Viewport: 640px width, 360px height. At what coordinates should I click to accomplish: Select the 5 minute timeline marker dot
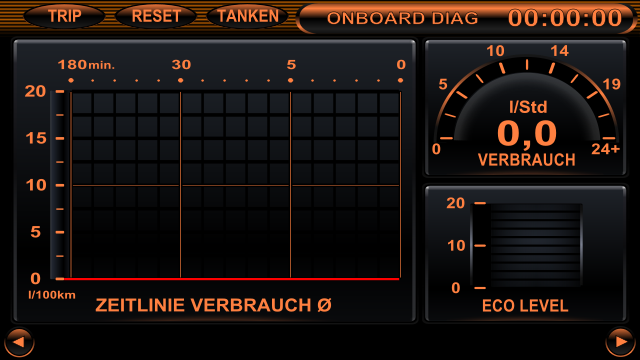tap(291, 80)
